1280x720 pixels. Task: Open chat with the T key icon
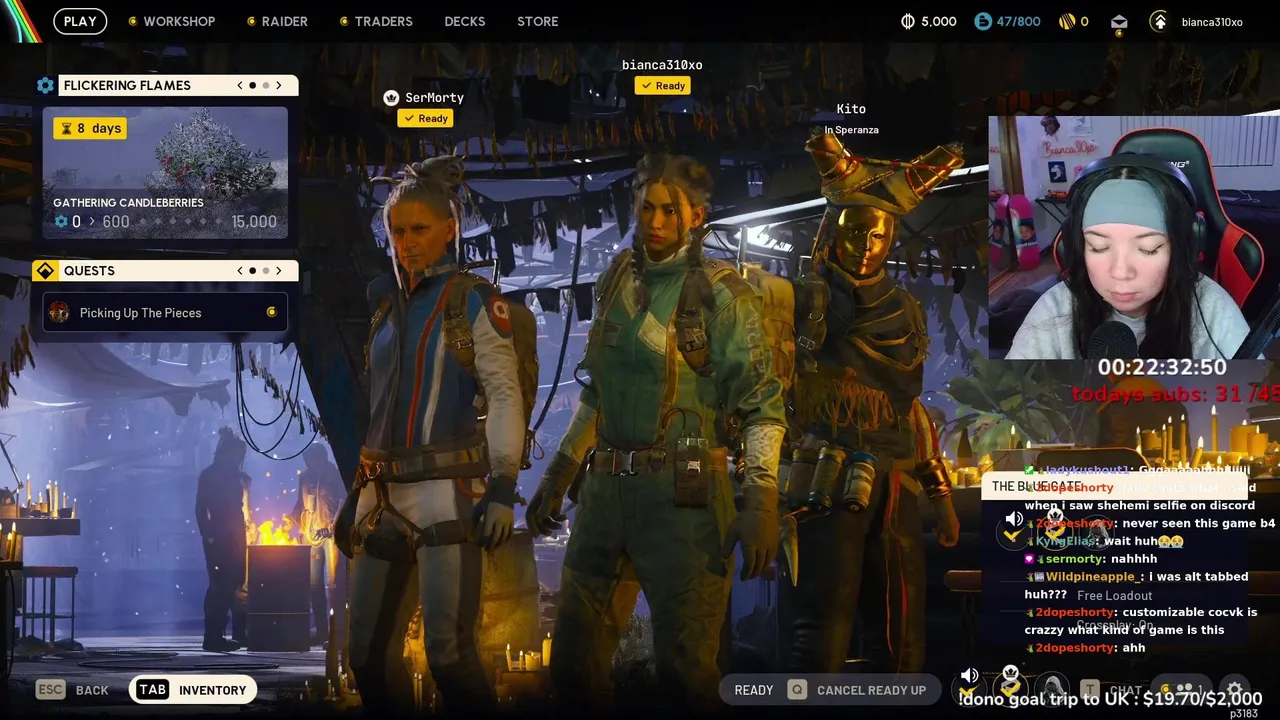pyautogui.click(x=1090, y=690)
